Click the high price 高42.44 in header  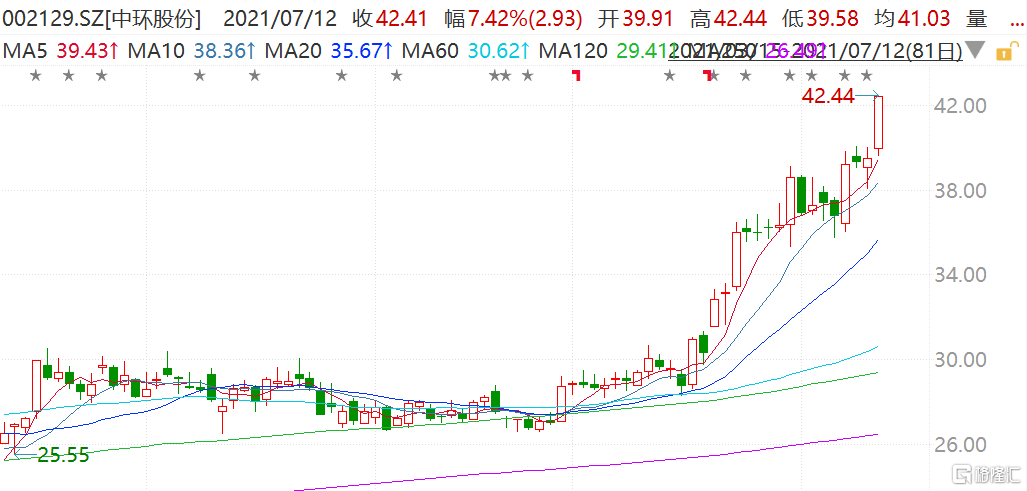[729, 19]
